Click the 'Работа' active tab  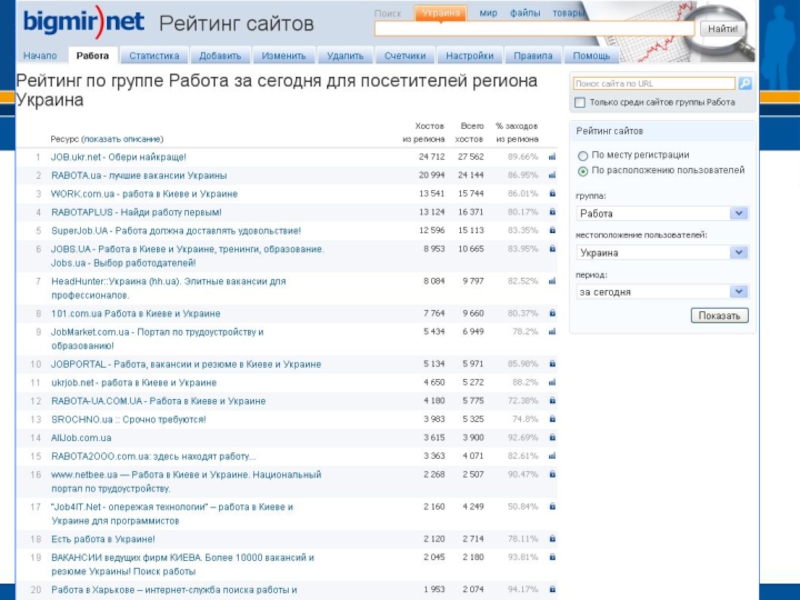pos(92,56)
